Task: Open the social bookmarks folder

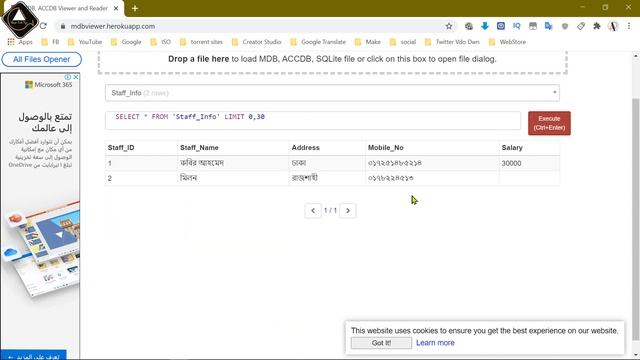Action: click(403, 42)
